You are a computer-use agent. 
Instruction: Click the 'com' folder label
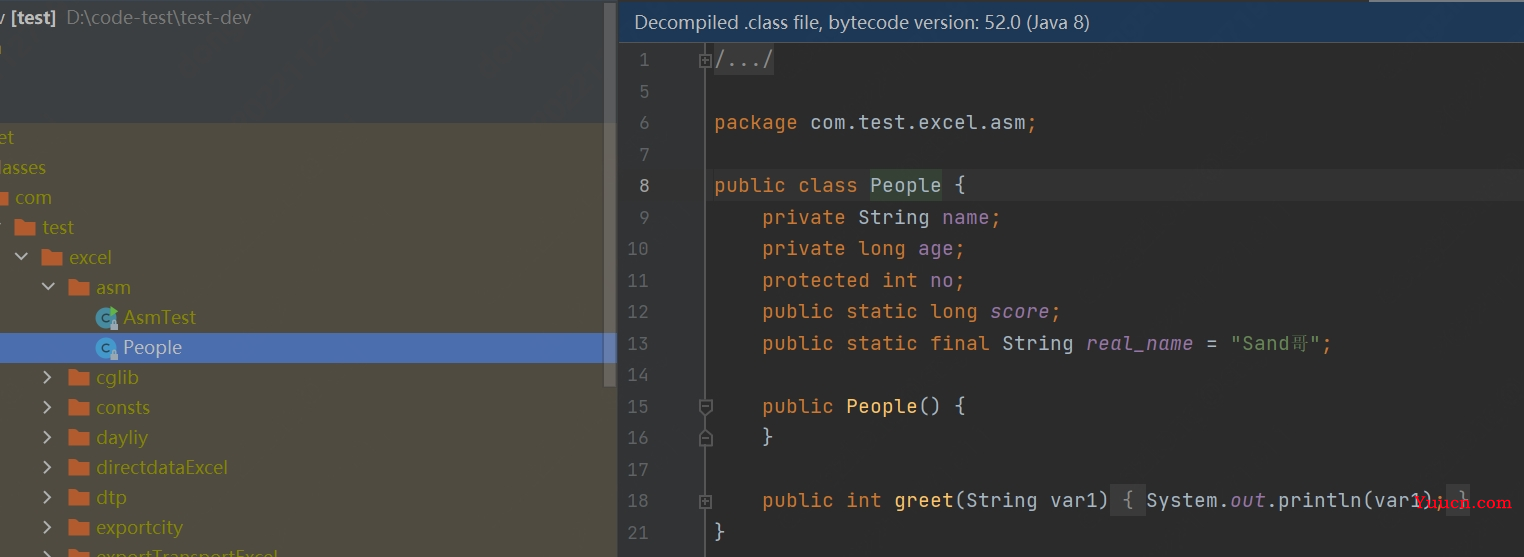click(33, 198)
